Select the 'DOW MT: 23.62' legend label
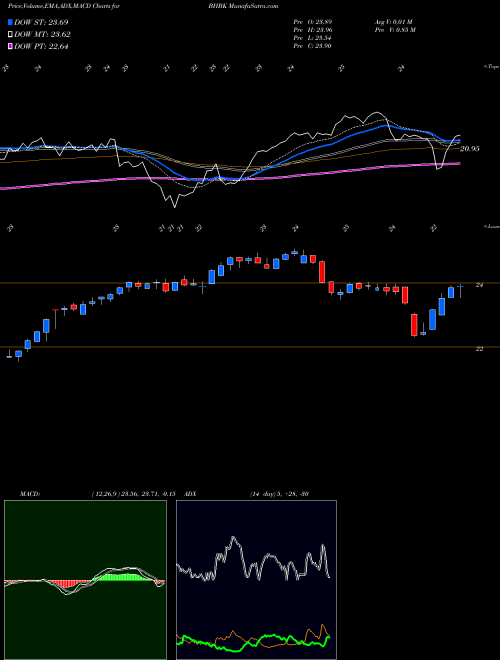 click(42, 35)
